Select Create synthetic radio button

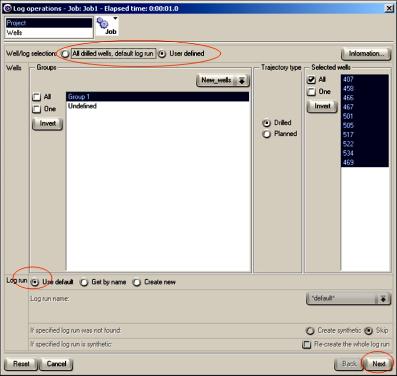pyautogui.click(x=310, y=331)
